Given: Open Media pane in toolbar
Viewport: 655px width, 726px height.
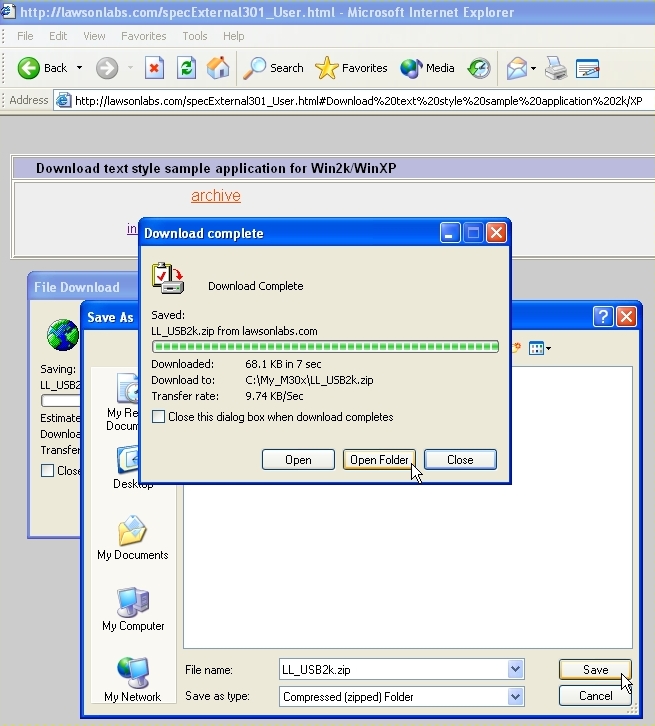Looking at the screenshot, I should coord(427,68).
